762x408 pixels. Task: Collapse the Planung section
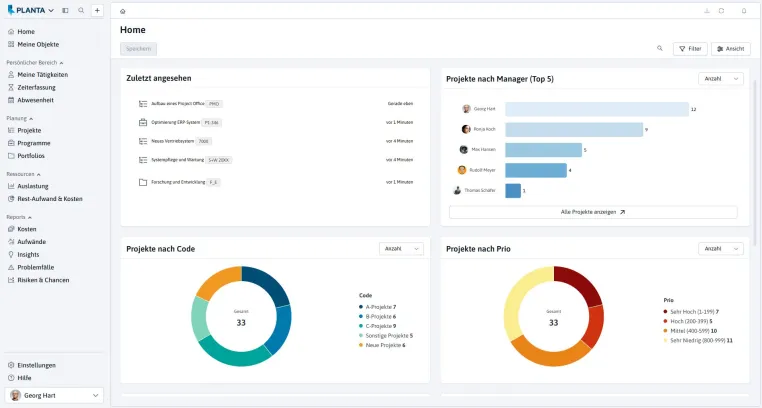(19, 119)
